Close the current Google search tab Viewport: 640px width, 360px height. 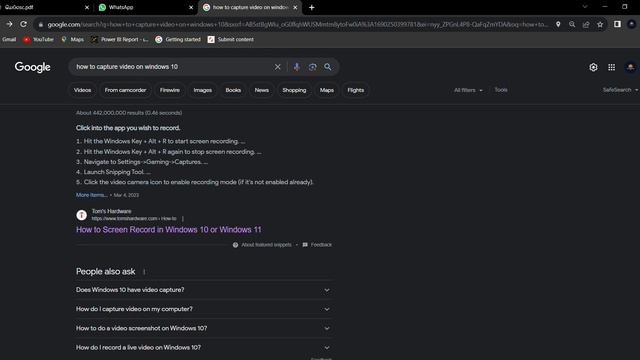[295, 7]
